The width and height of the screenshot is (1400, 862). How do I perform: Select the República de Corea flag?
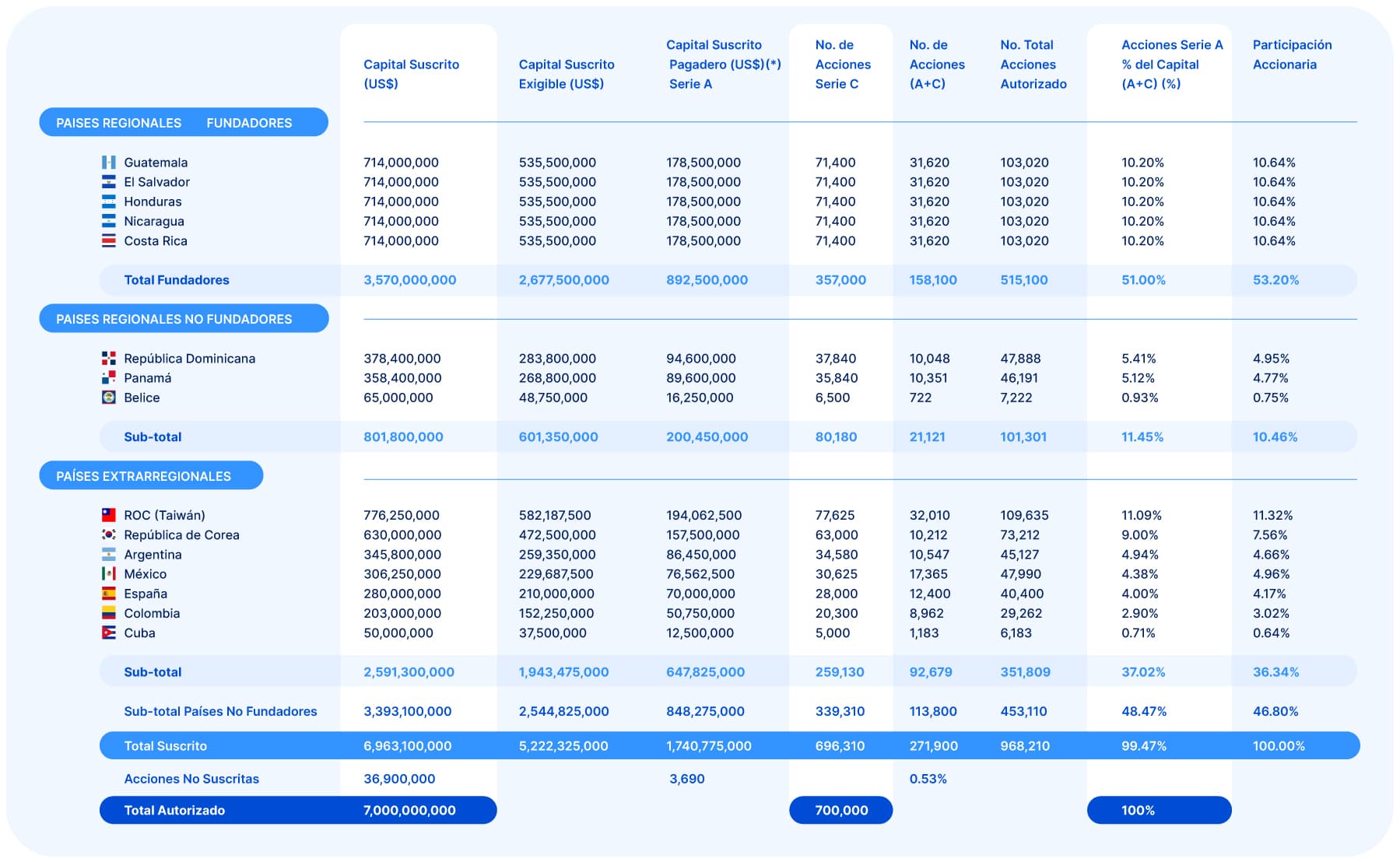tap(108, 535)
